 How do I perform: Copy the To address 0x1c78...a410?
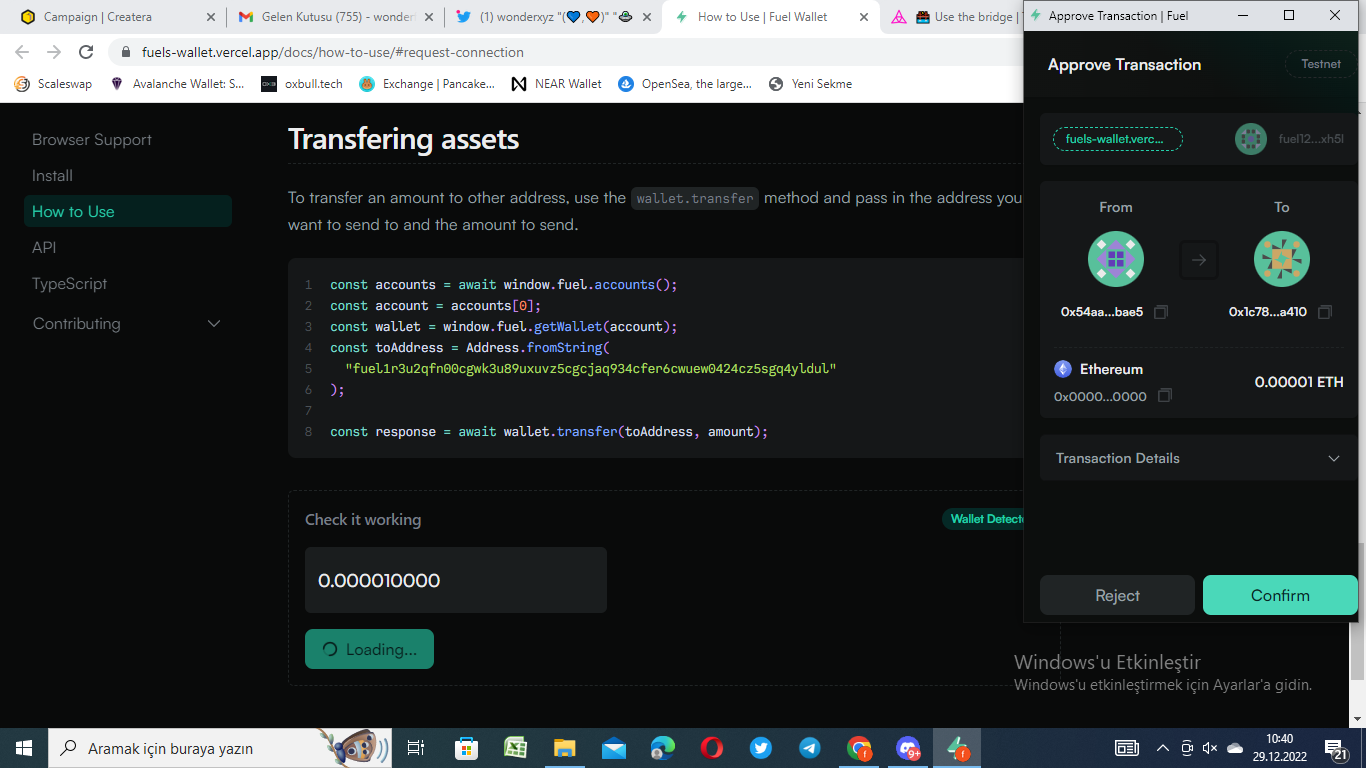pos(1327,311)
